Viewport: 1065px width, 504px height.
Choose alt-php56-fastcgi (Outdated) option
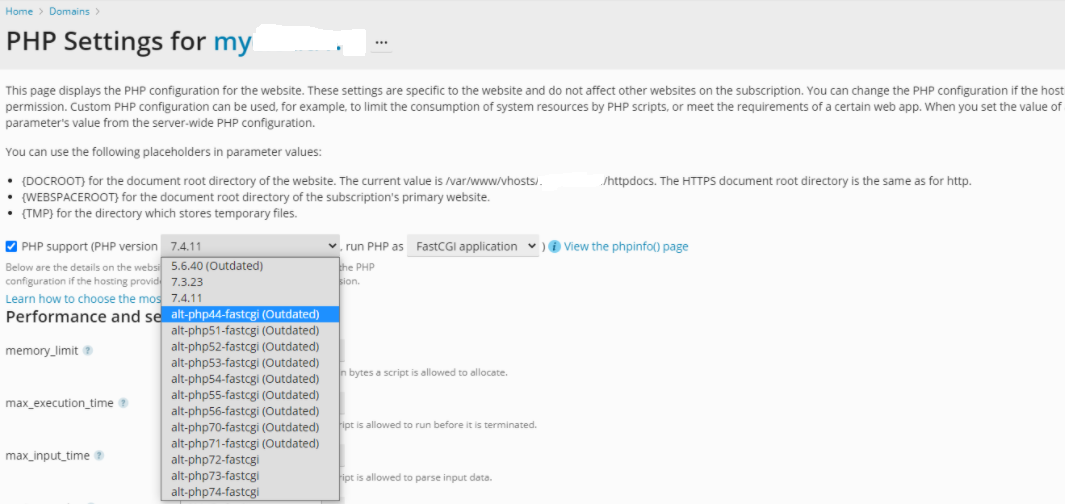250,411
